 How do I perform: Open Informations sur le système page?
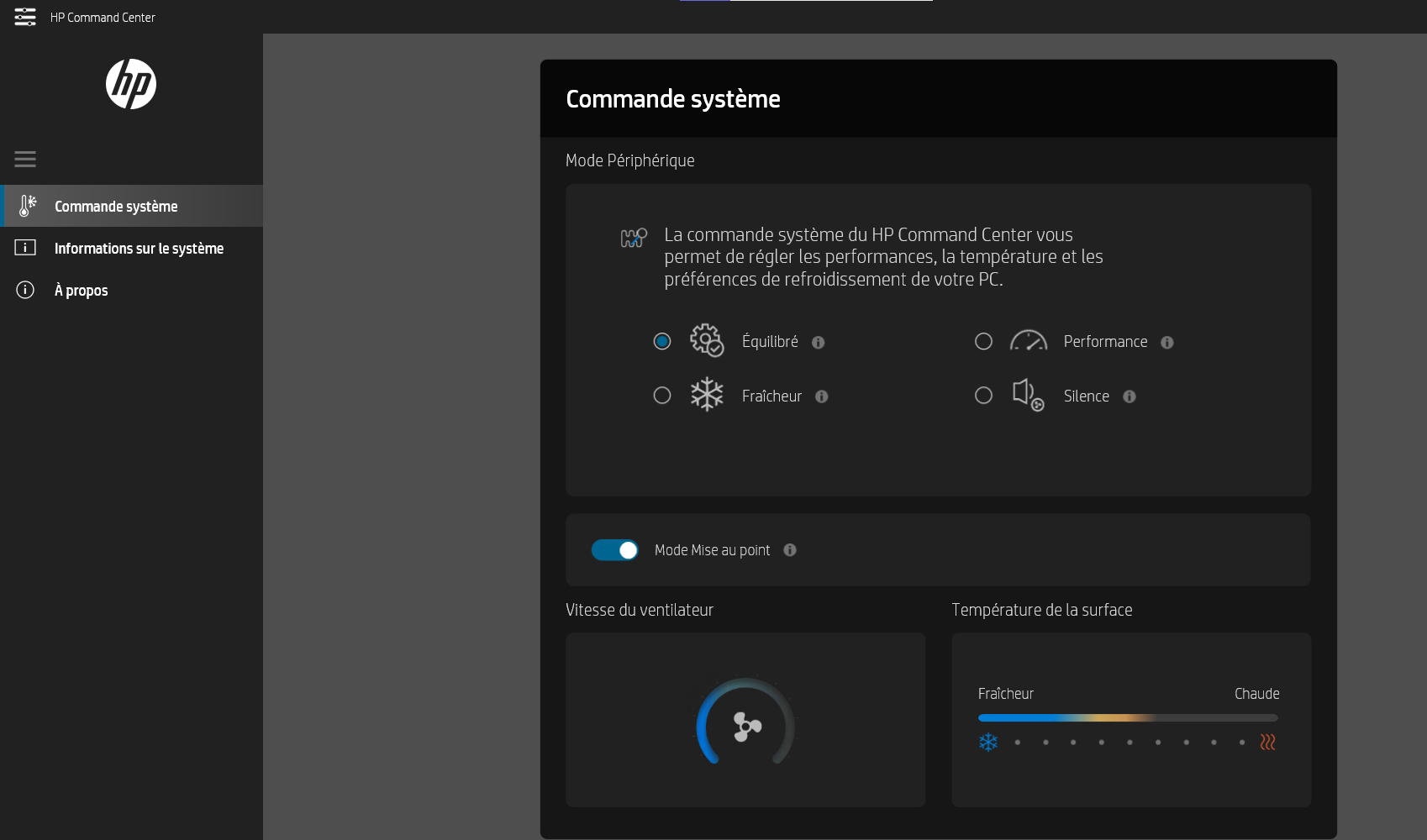coord(132,248)
